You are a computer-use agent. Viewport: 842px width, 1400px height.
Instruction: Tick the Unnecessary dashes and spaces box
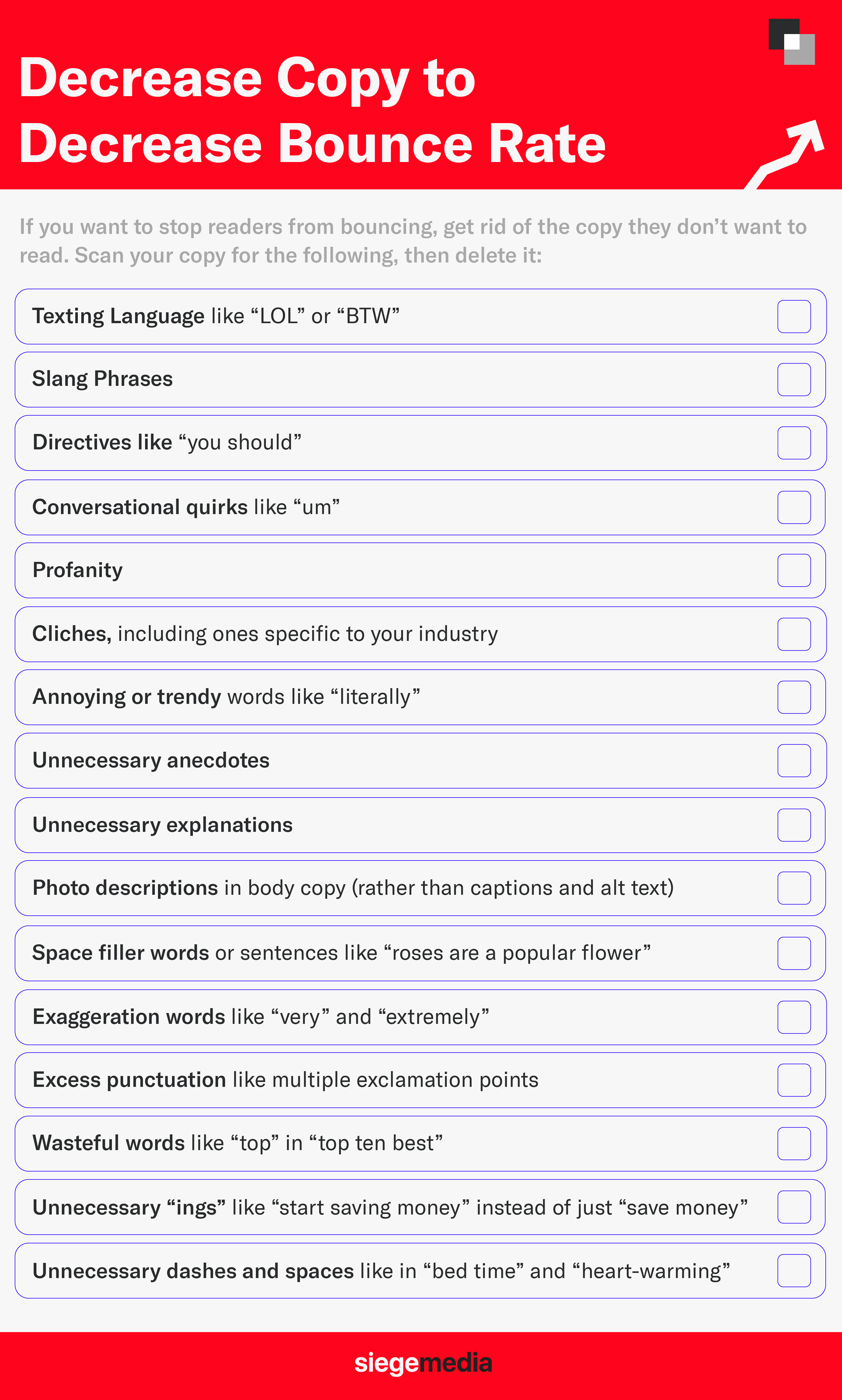click(x=794, y=1271)
